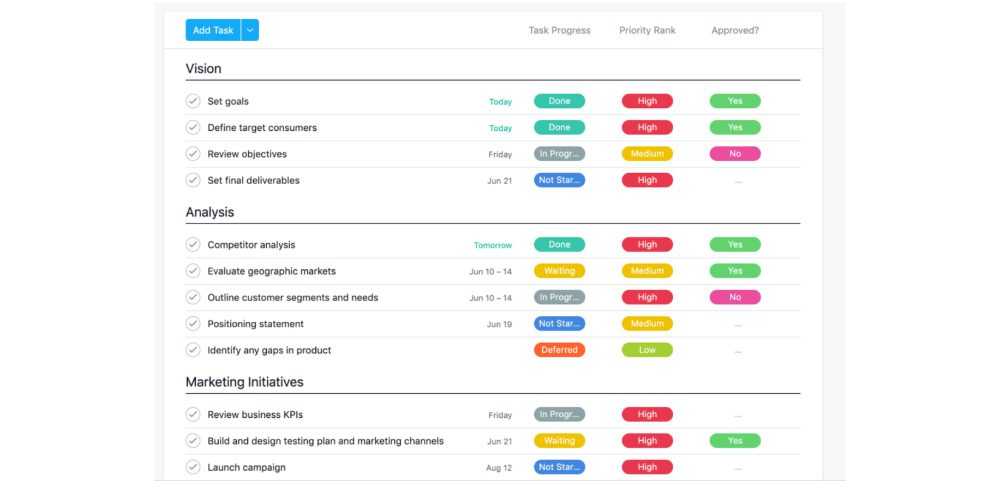This screenshot has height=500, width=1000.
Task: Set empty approval field for Review business KPIs
Action: click(737, 415)
